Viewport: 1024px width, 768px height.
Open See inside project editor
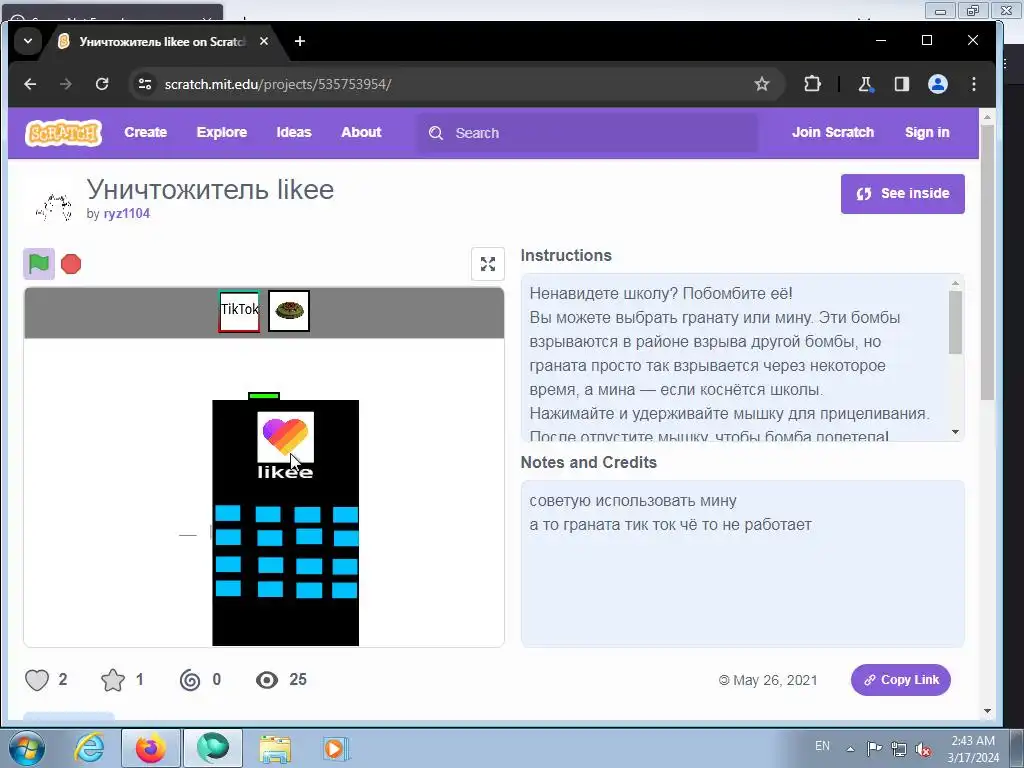(903, 194)
